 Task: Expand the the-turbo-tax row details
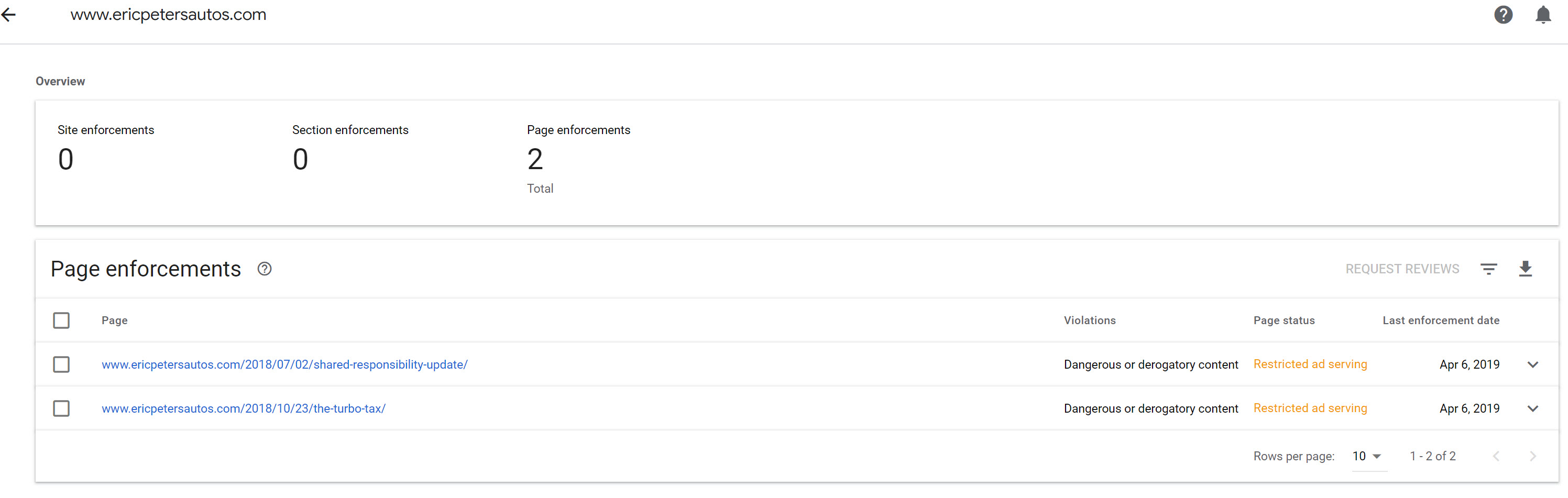point(1532,408)
